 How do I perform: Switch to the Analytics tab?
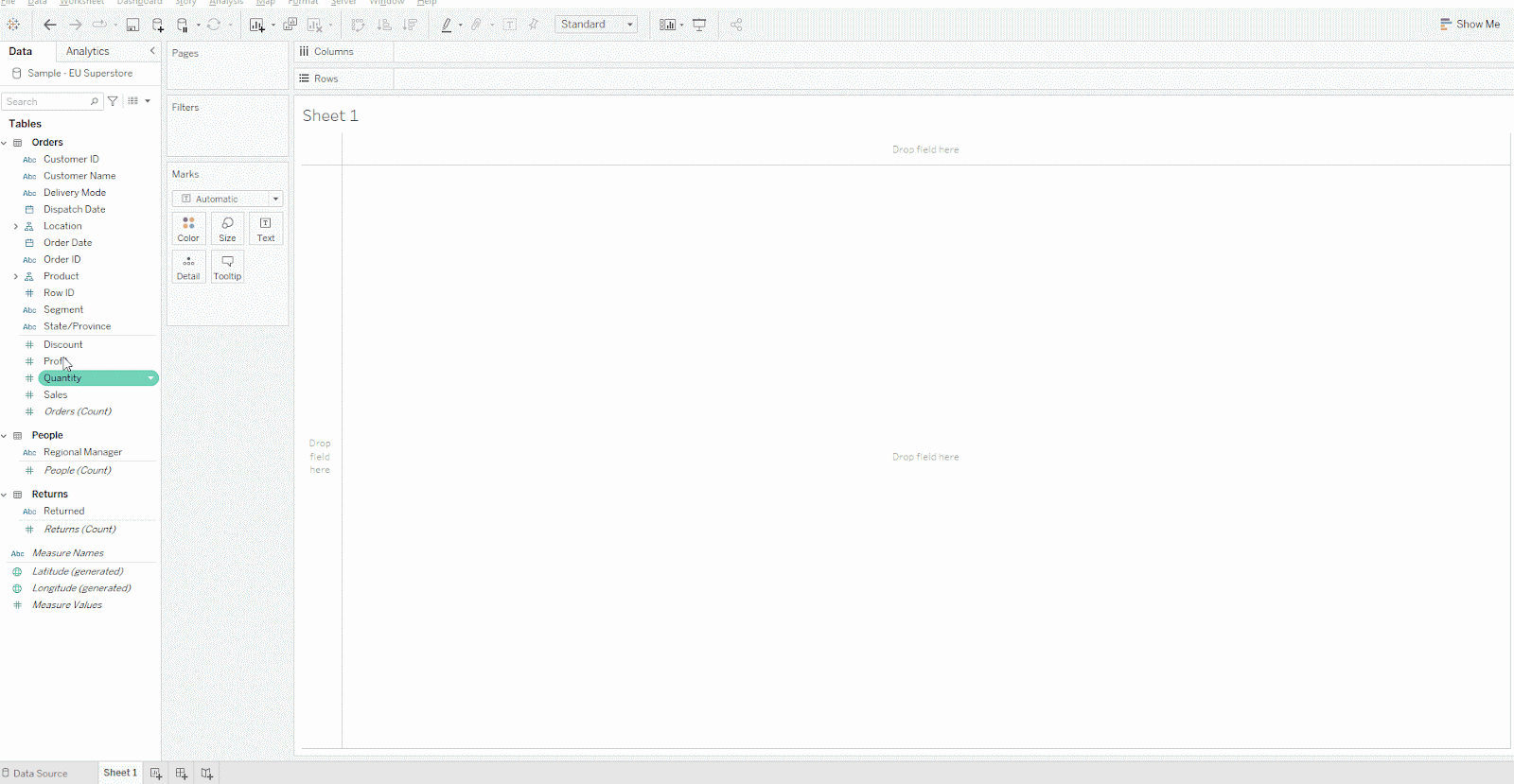pyautogui.click(x=88, y=51)
